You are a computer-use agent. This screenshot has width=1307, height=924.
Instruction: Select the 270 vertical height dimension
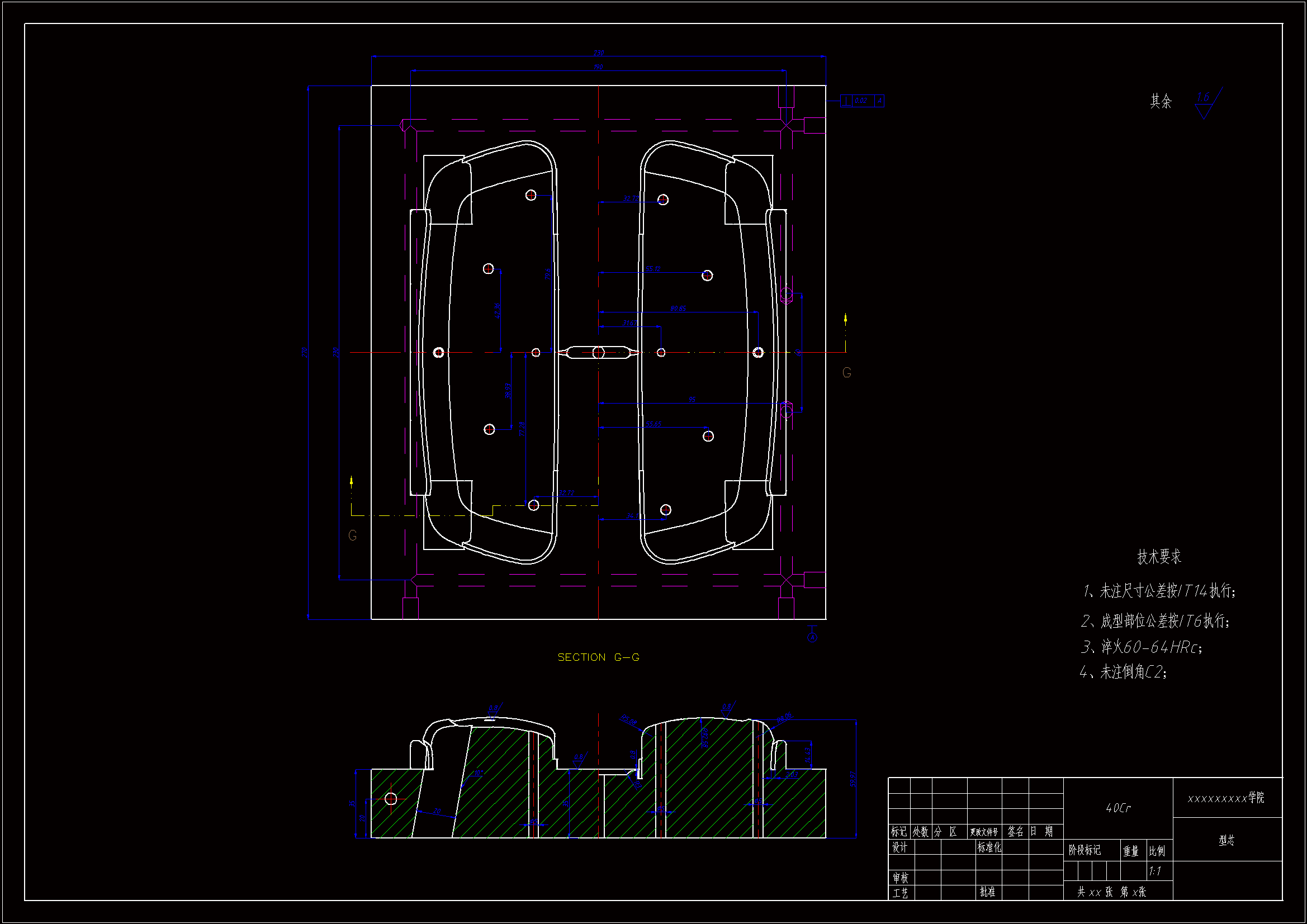pyautogui.click(x=305, y=352)
